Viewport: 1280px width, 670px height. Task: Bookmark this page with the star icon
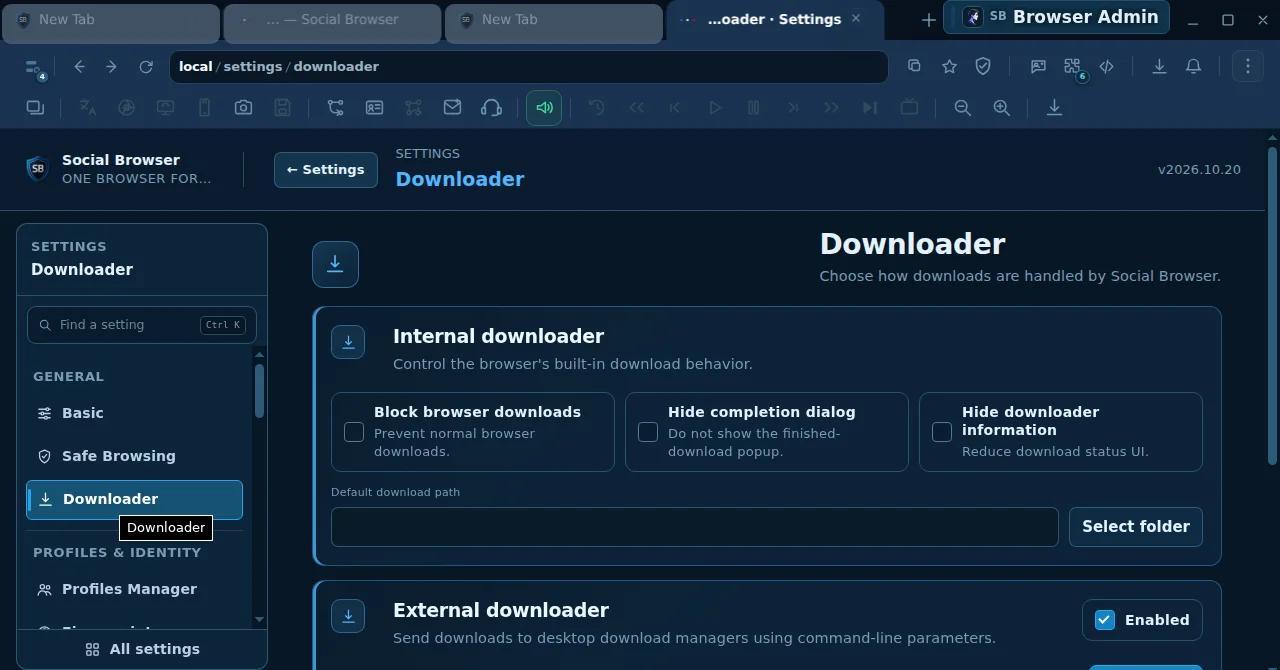click(x=949, y=66)
